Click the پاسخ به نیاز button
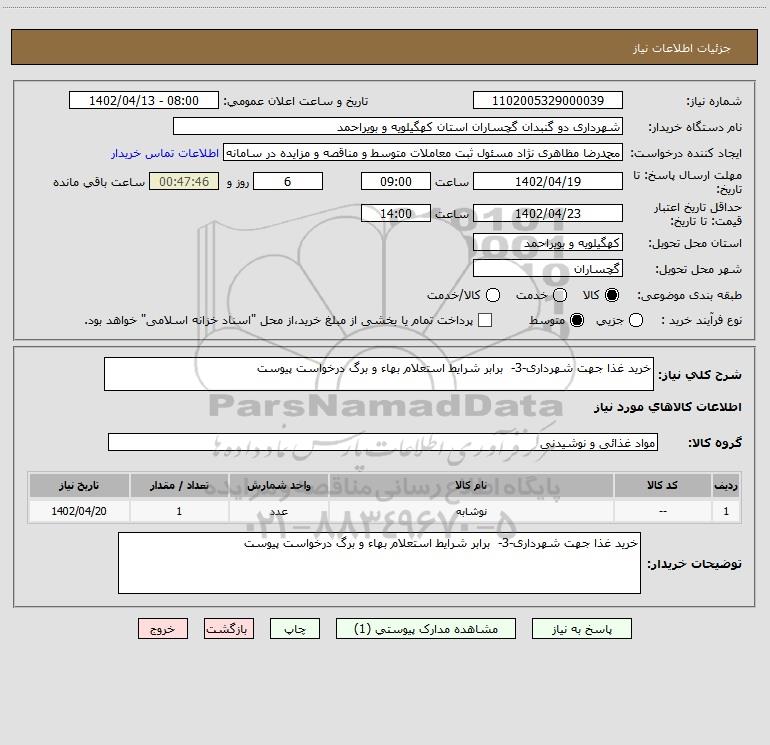Image resolution: width=770 pixels, height=745 pixels. (581, 629)
